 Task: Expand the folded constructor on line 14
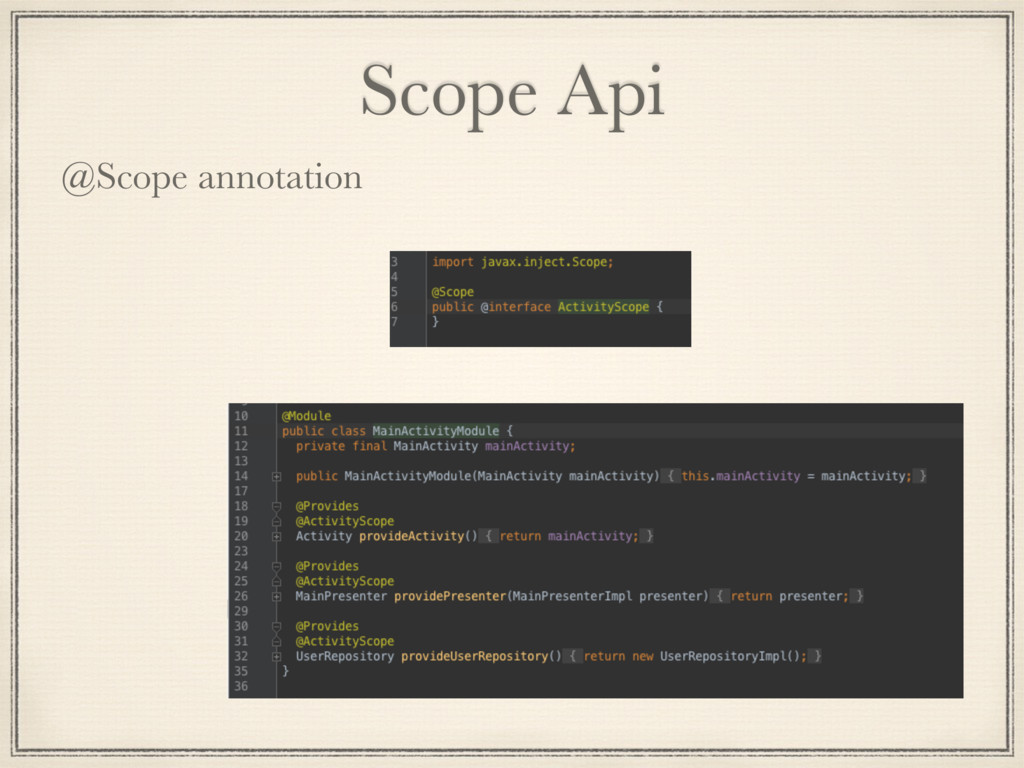276,477
